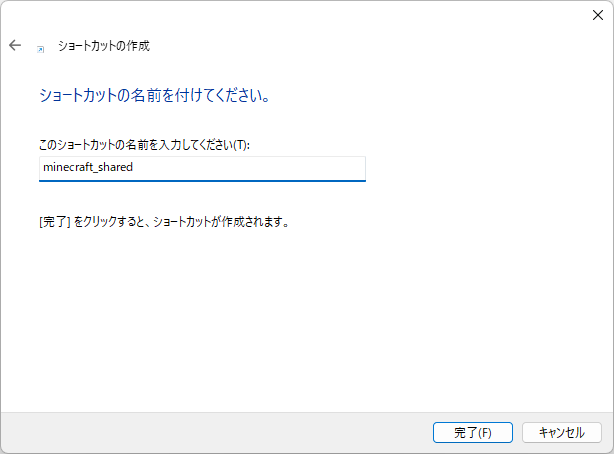
Task: Click the word "minecraft" in the name field
Action: click(66, 168)
